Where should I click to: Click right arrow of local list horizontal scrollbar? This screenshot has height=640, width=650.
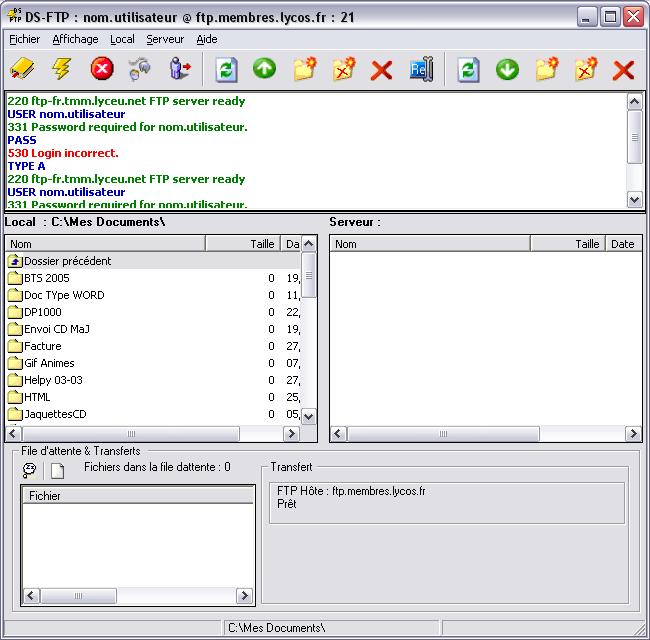291,434
